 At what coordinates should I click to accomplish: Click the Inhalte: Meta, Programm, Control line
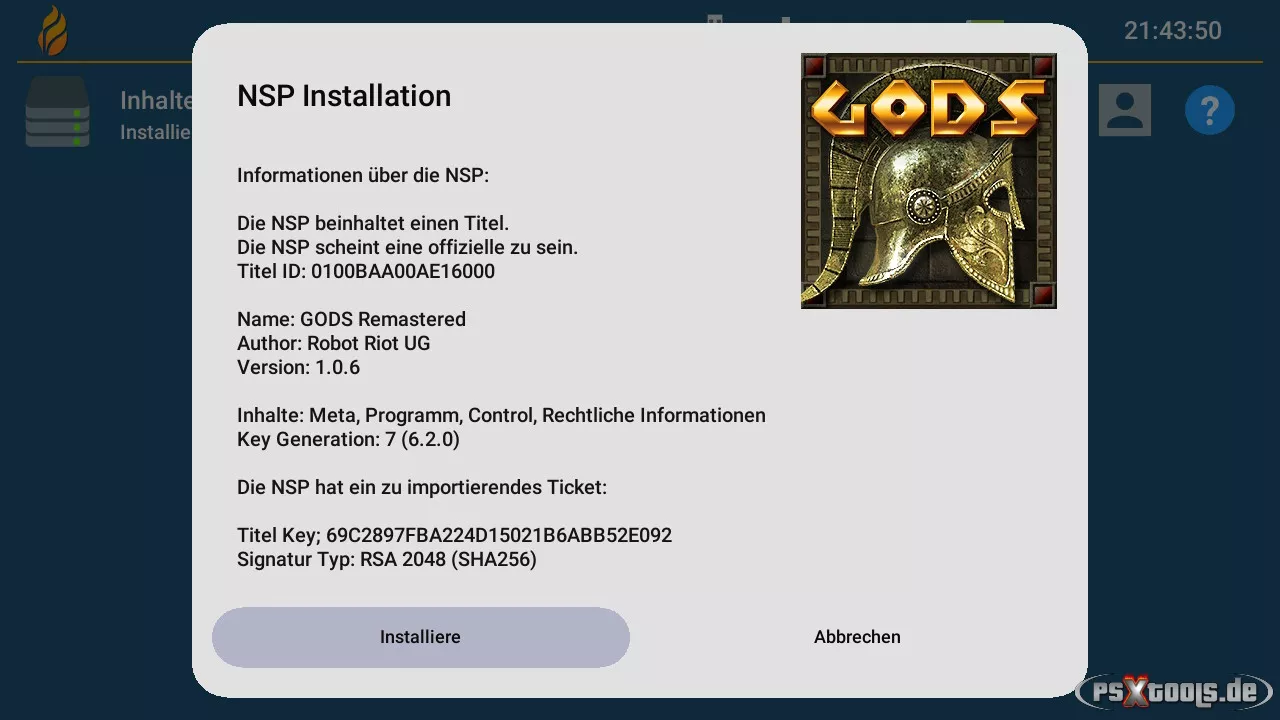click(501, 415)
